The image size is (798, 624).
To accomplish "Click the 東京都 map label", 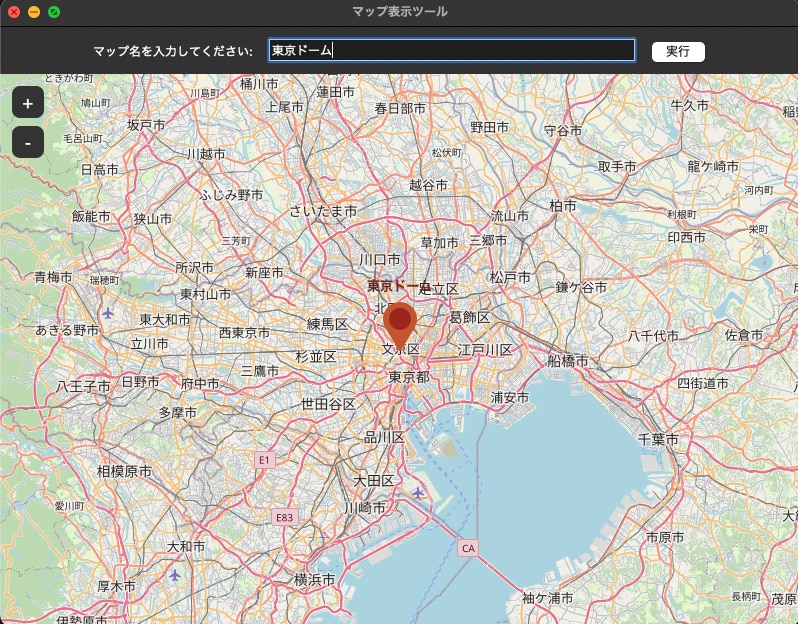I will (x=409, y=377).
